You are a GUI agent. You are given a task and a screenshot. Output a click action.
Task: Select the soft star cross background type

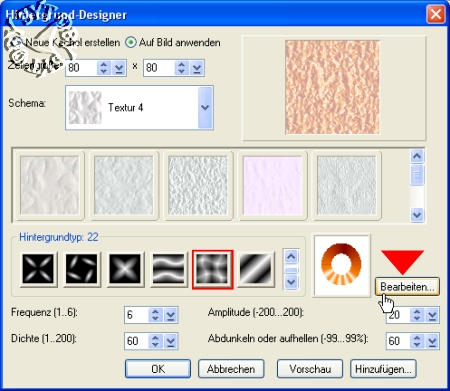click(x=125, y=269)
